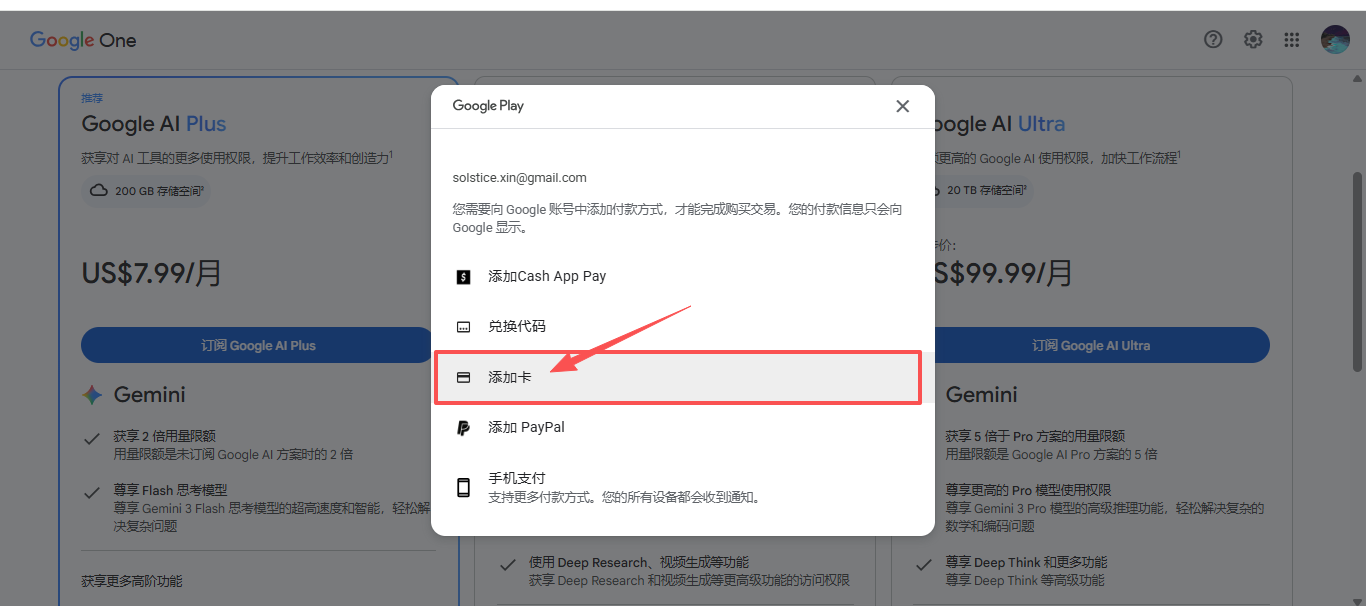This screenshot has height=606, width=1366.
Task: Click the 获享 5 倍于 Pro 方案的用量限额 text
Action: (x=1035, y=436)
